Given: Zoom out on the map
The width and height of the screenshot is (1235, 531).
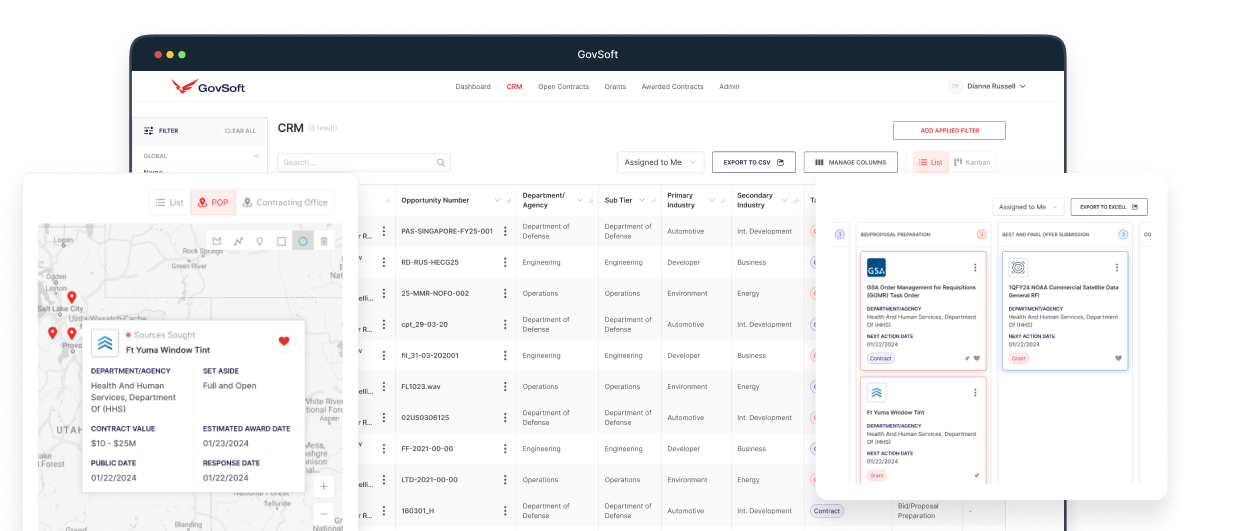Looking at the screenshot, I should click(323, 514).
